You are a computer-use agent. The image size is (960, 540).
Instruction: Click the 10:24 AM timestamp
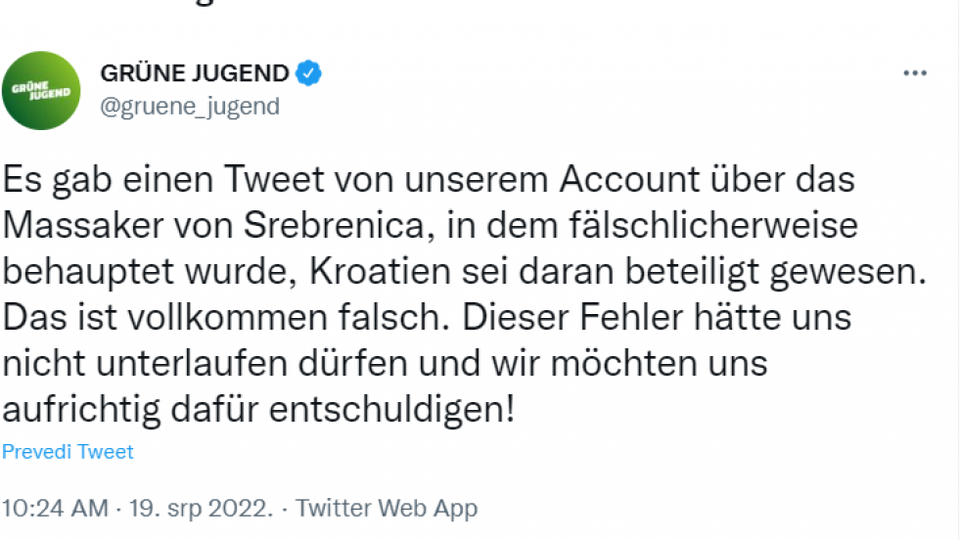(55, 508)
